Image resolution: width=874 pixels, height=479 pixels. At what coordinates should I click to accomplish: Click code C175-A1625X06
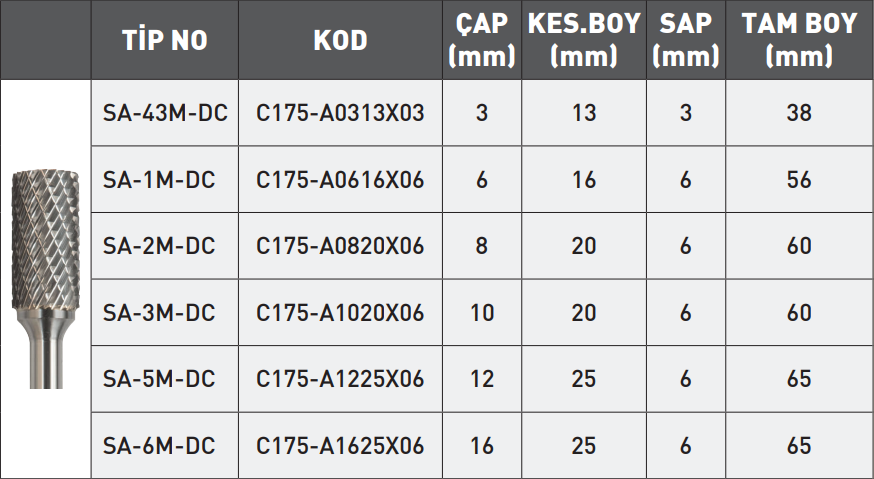(x=340, y=446)
